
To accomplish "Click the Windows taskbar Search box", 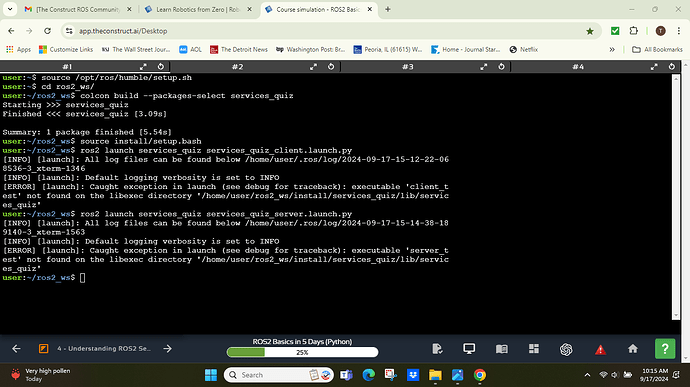I will [x=279, y=375].
